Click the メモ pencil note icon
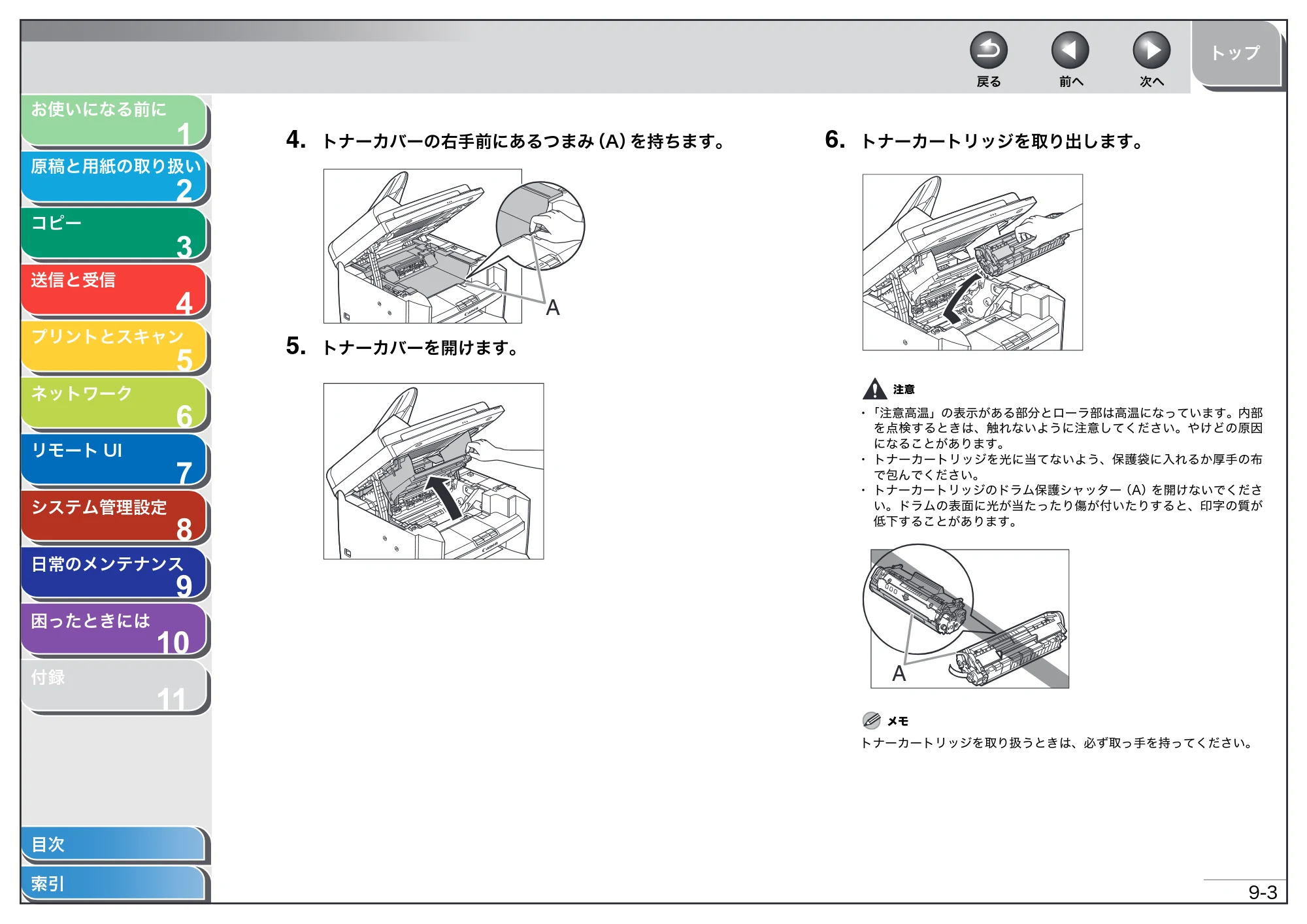The height and width of the screenshot is (924, 1307). tap(872, 720)
